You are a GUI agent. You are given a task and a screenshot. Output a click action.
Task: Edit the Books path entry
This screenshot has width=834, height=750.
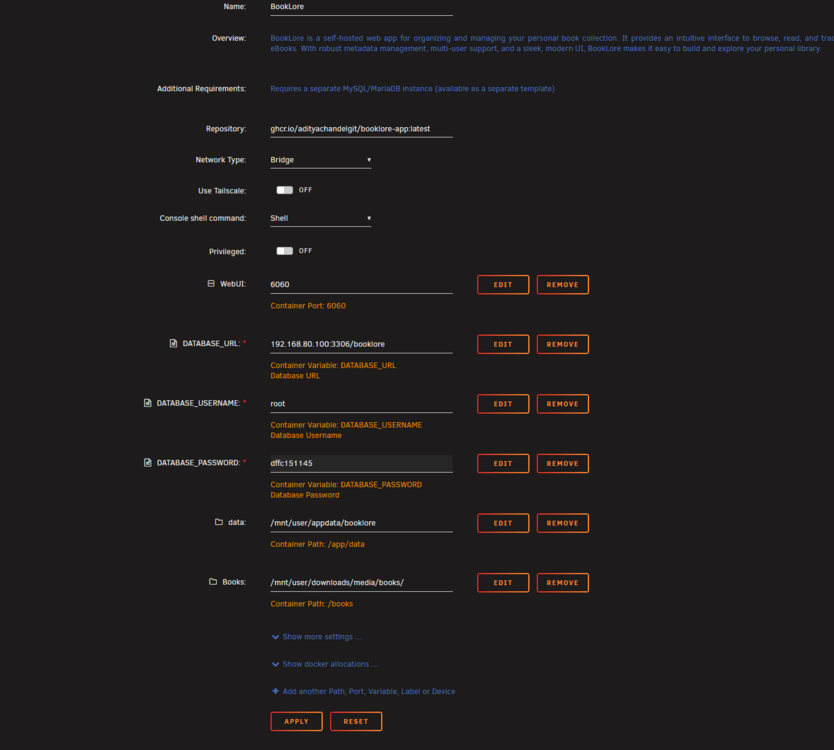[x=503, y=582]
